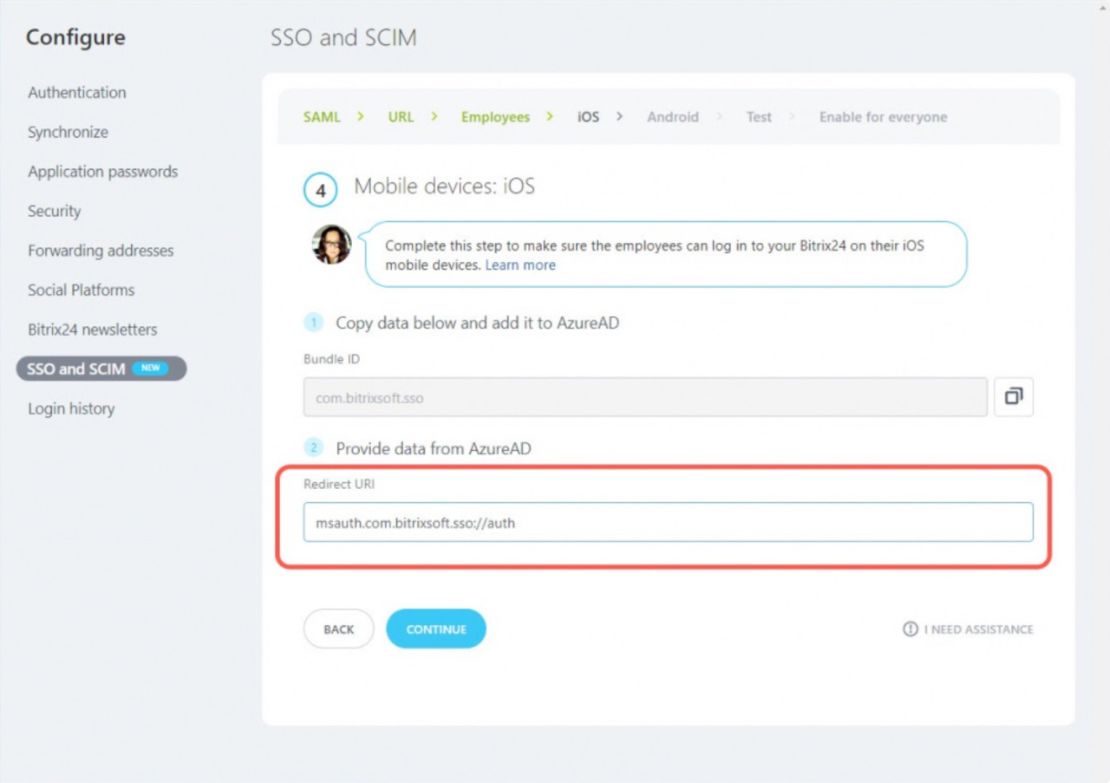Go to the SAML step
This screenshot has height=783, width=1110.
tap(321, 117)
